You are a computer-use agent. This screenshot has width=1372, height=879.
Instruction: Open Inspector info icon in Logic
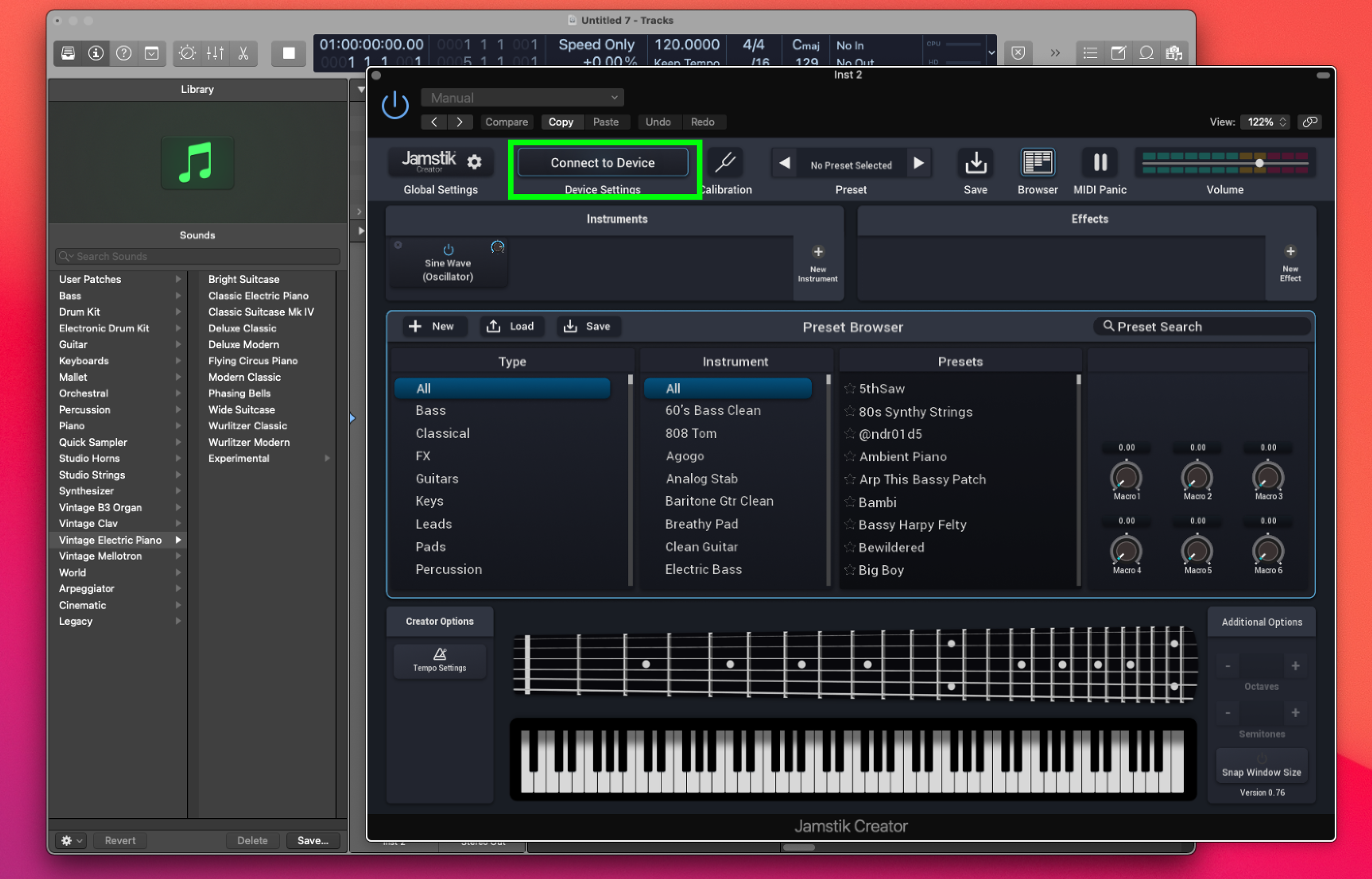tap(95, 54)
